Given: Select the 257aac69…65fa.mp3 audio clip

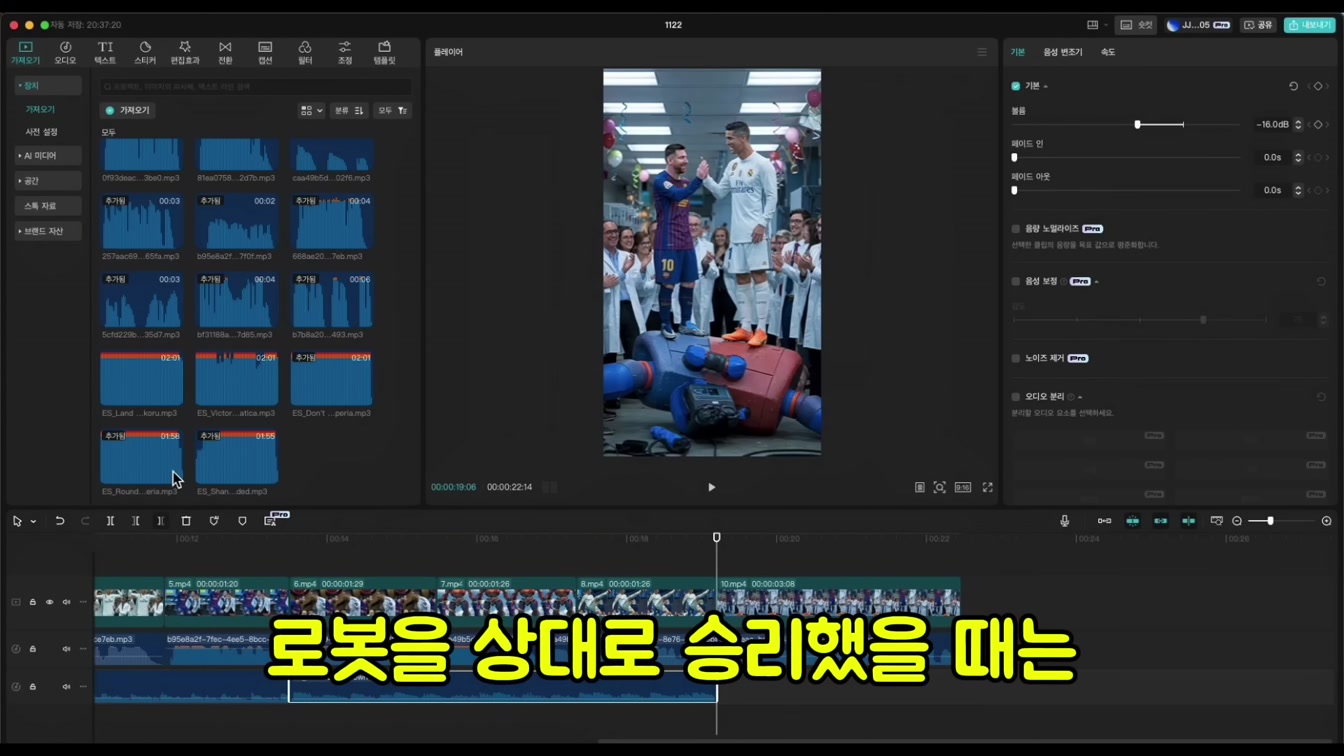Looking at the screenshot, I should tap(141, 222).
